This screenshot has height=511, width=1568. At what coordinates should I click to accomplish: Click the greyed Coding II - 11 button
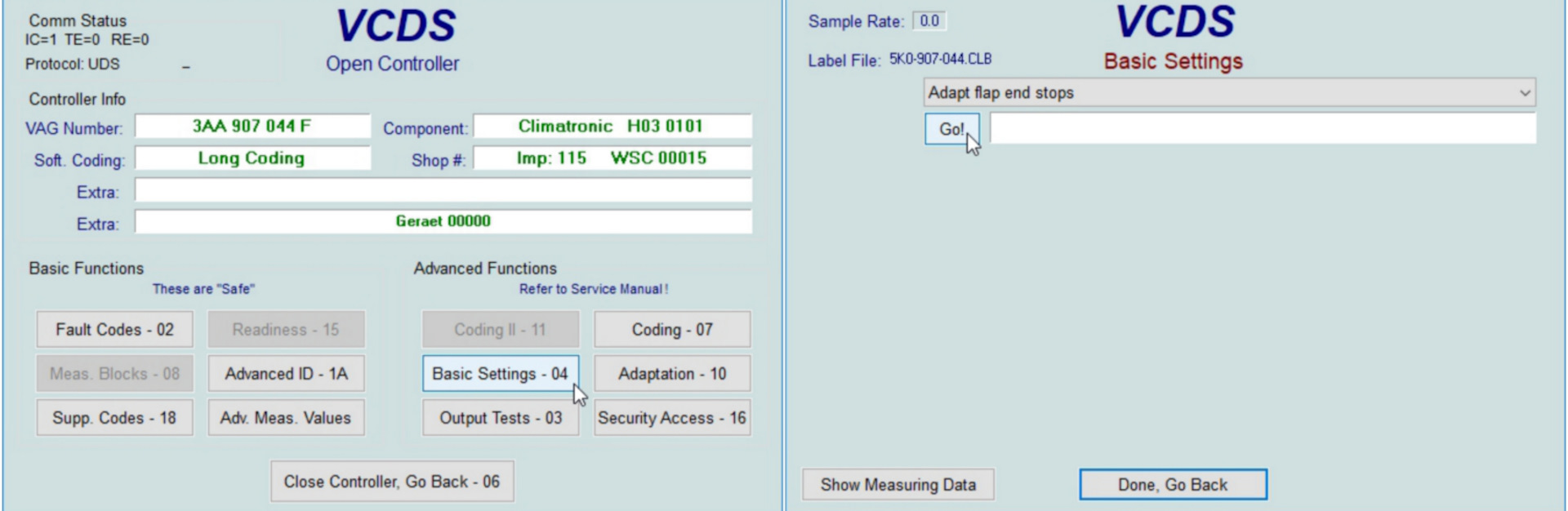(x=500, y=330)
